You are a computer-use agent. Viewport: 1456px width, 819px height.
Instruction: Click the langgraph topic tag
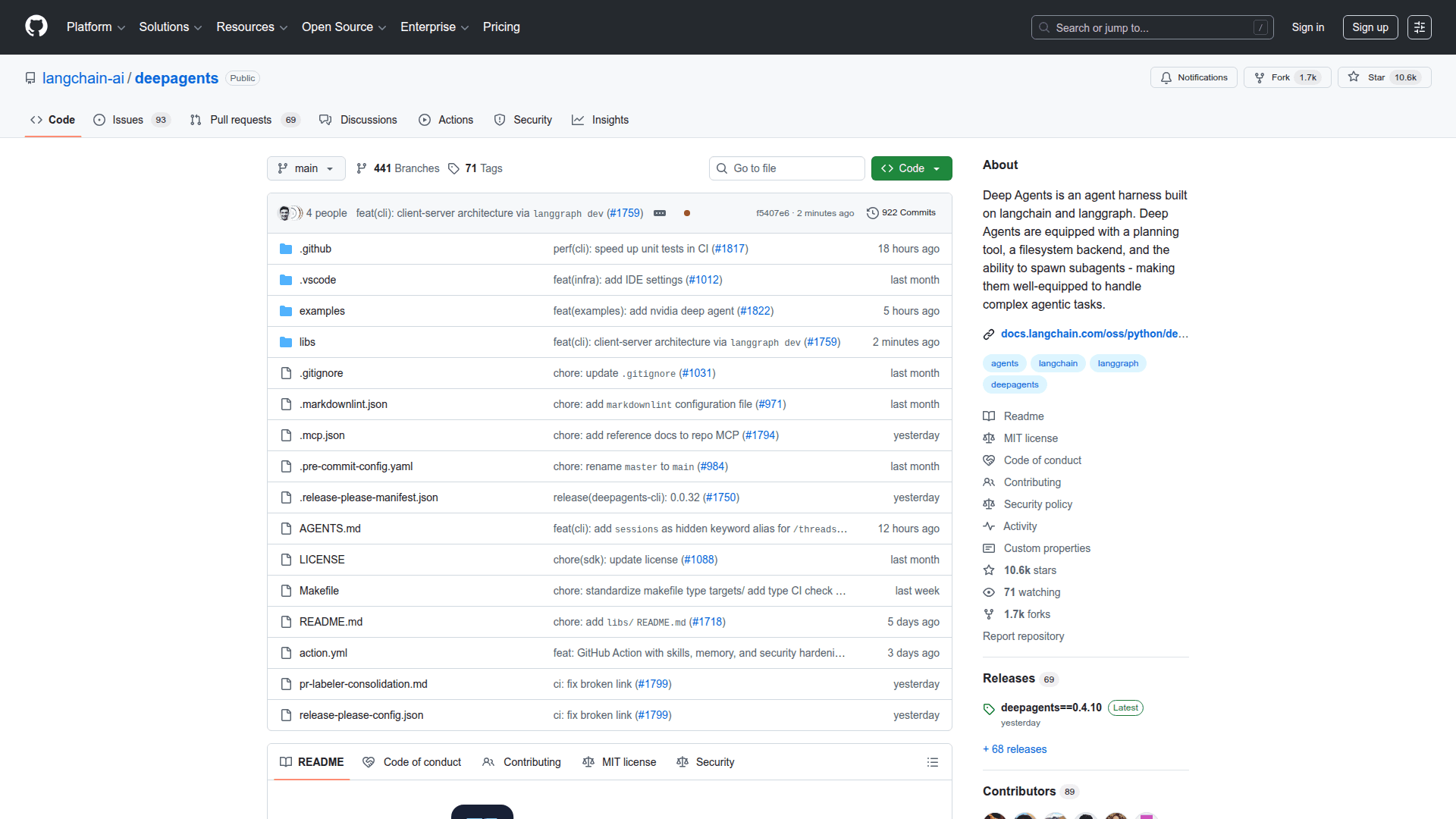pos(1118,363)
